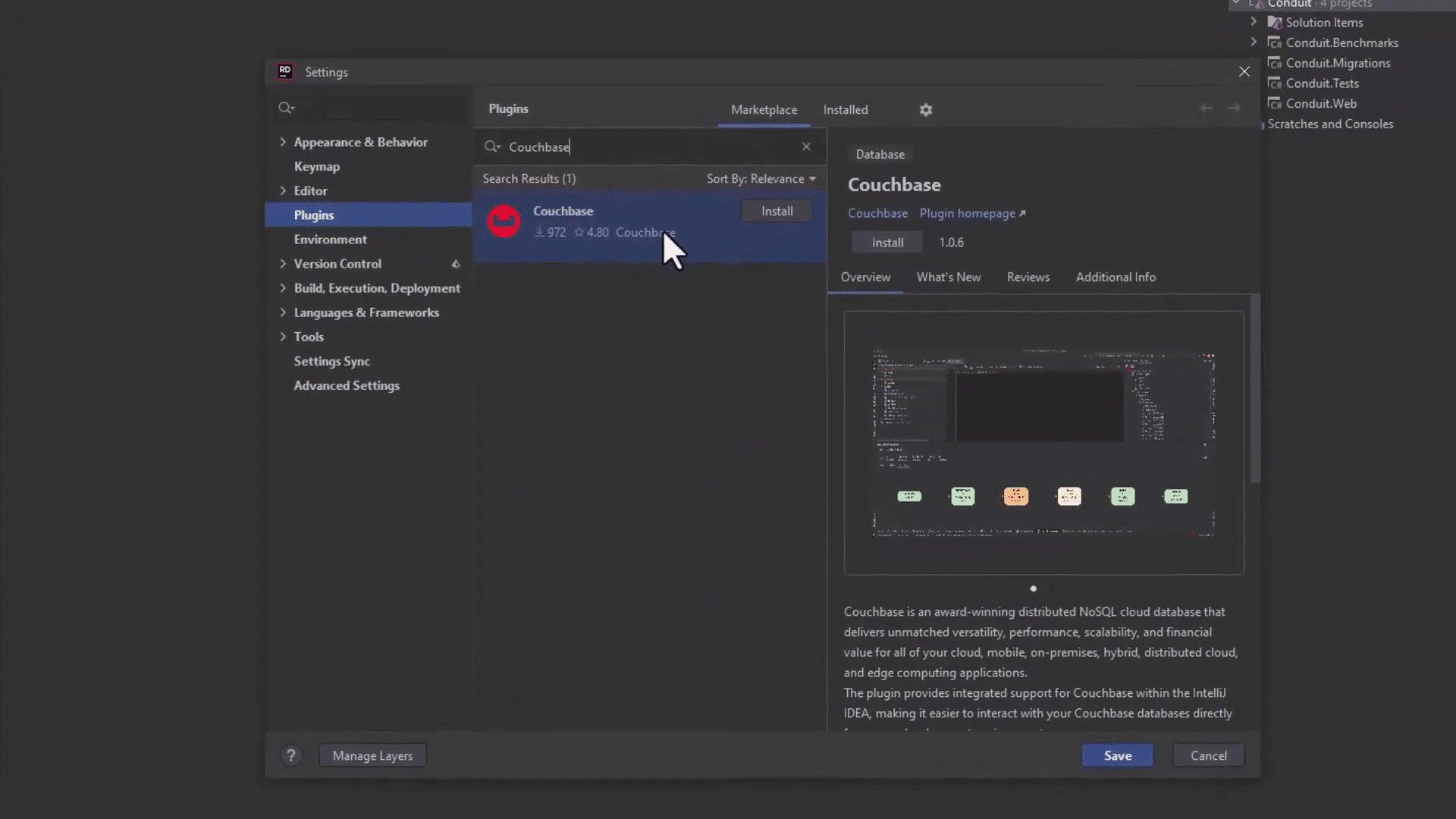Click the back navigation arrow

point(1206,108)
